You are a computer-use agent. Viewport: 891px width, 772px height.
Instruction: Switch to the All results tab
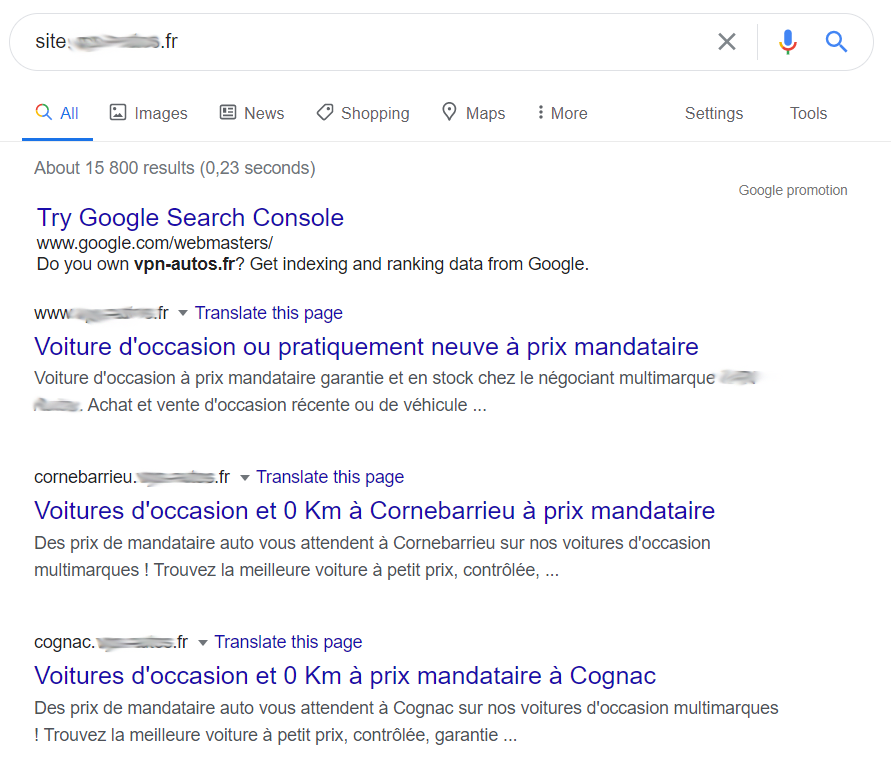pyautogui.click(x=57, y=113)
